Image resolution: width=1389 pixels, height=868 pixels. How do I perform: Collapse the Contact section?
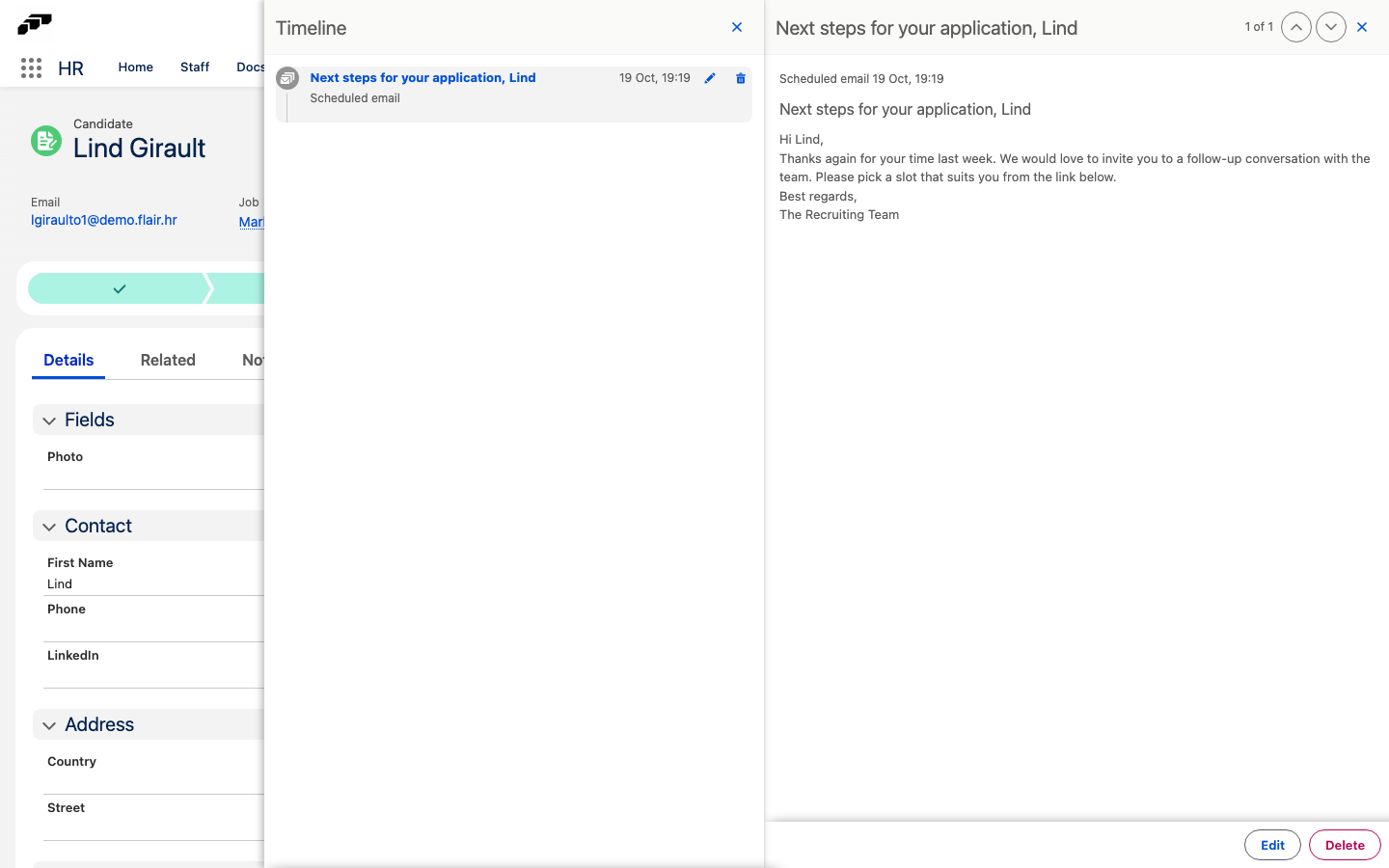tap(49, 527)
